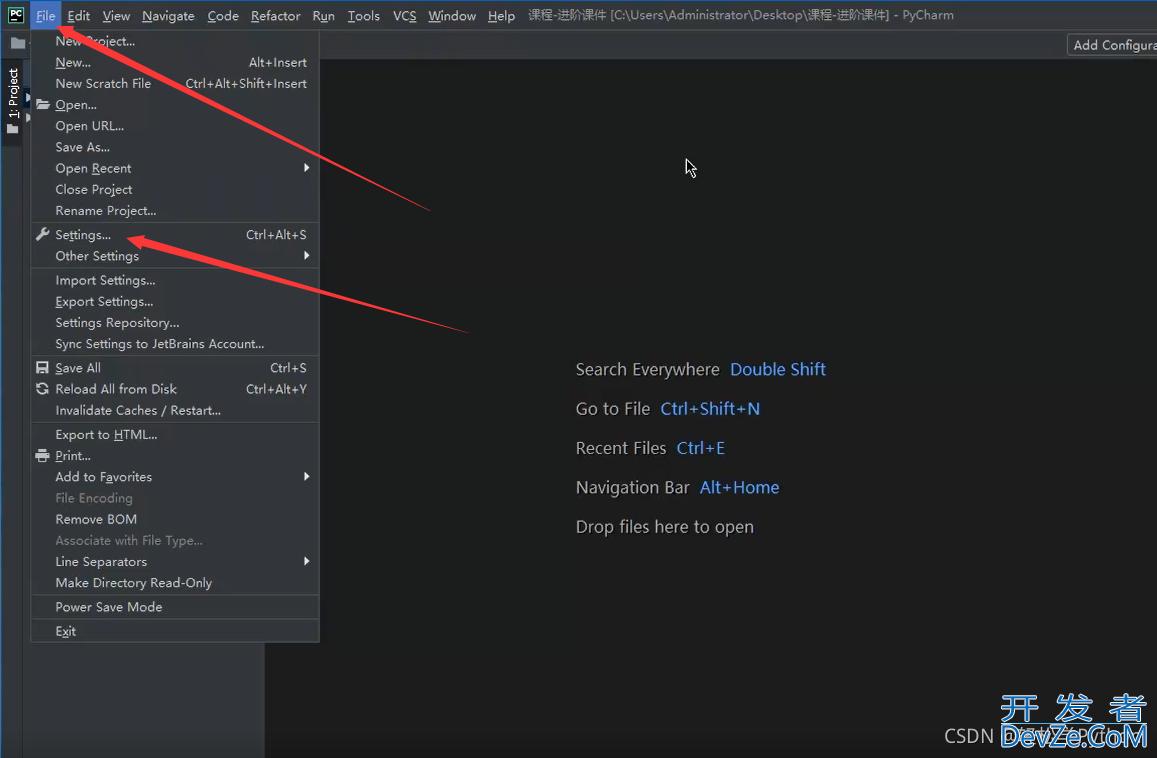Expand the Add to Favorites submenu arrow
The image size is (1157, 758).
(306, 477)
